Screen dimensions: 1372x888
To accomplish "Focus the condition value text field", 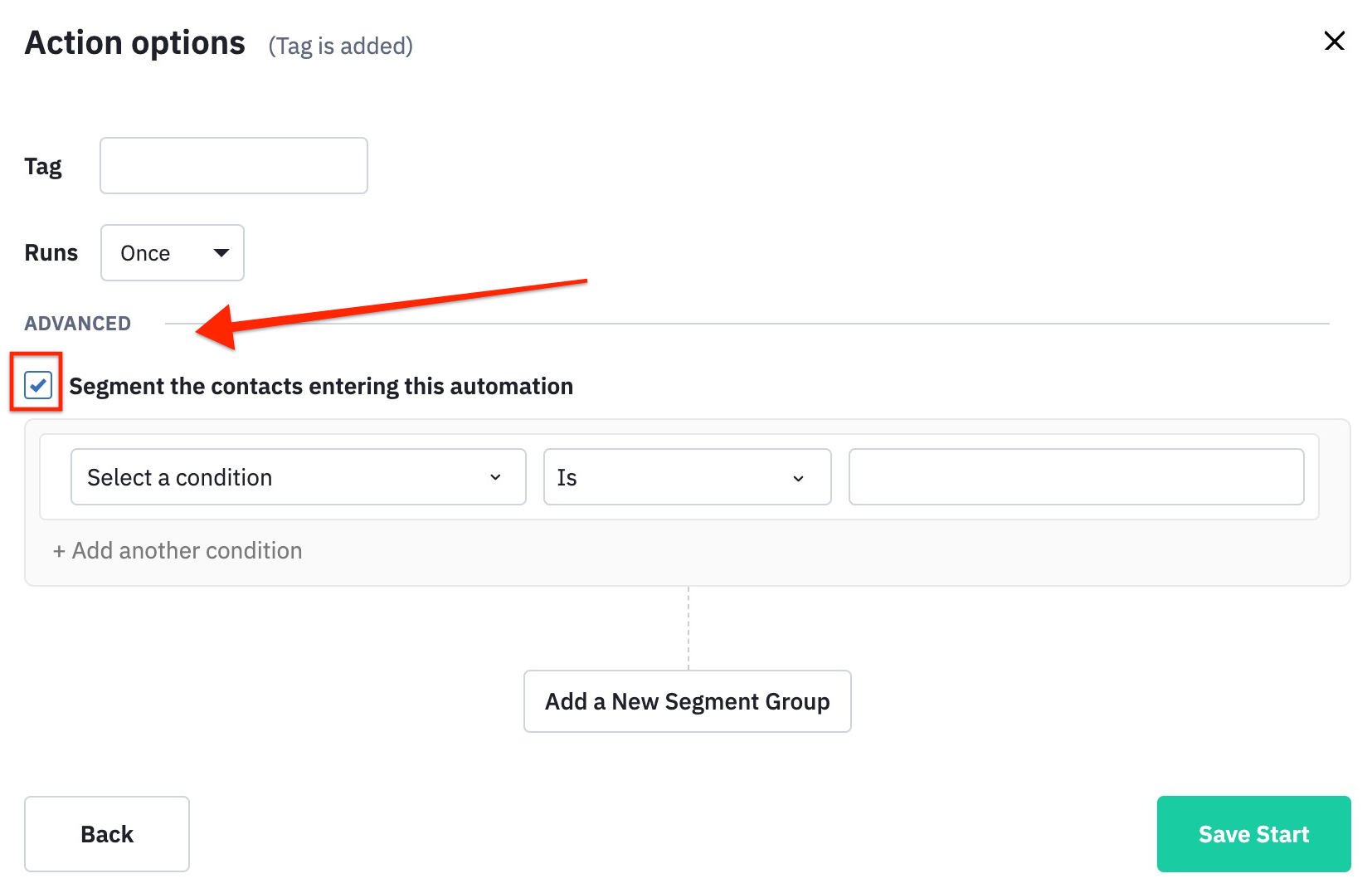I will click(1076, 477).
